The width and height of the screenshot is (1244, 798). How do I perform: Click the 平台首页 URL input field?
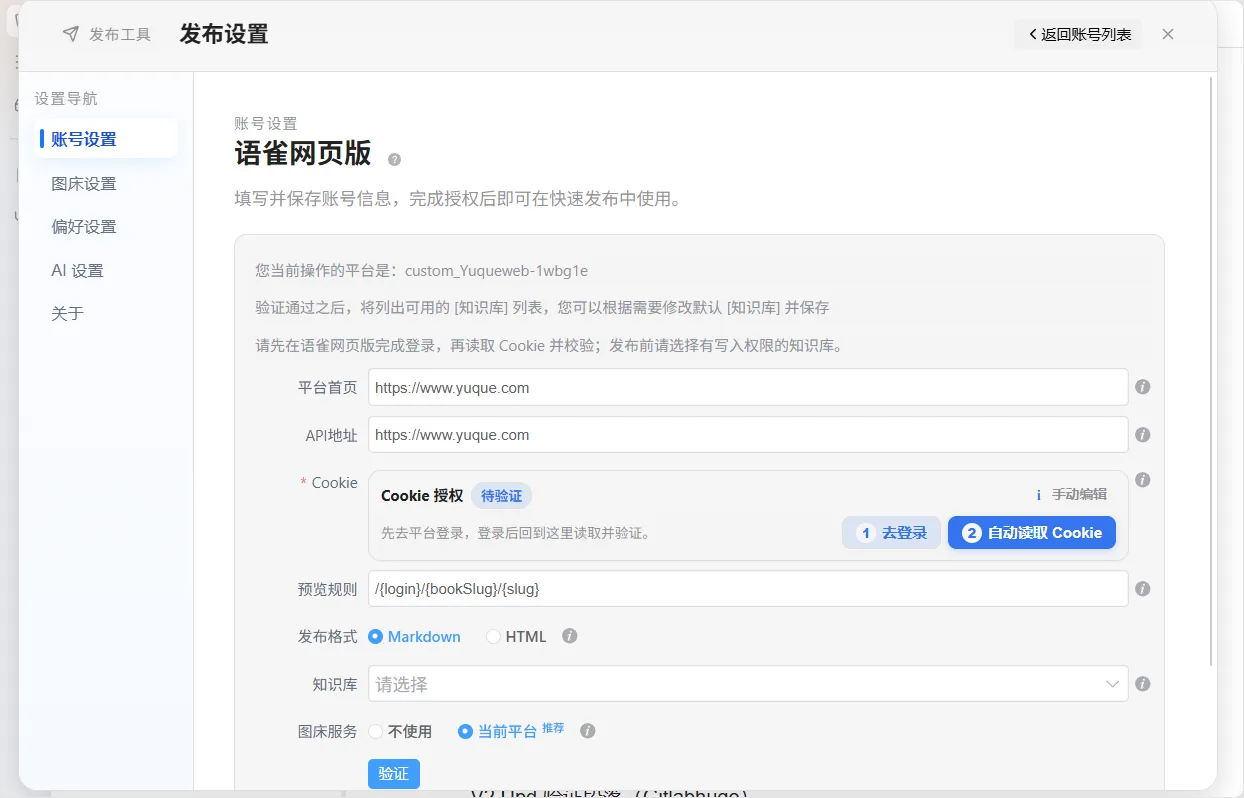tap(748, 387)
